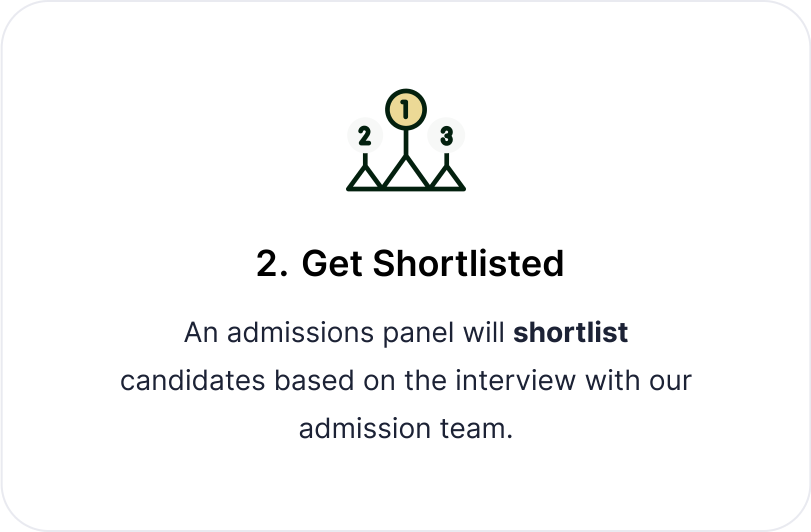Click the number 2 rank badge
Viewport: 811px width, 532px height.
coord(364,136)
